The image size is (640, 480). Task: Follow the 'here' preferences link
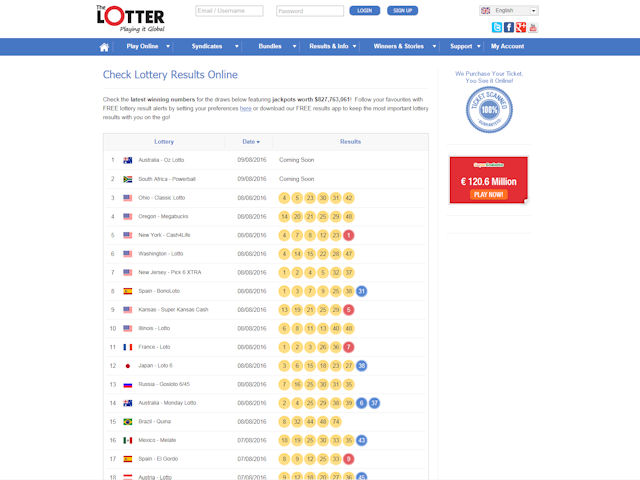pos(245,109)
